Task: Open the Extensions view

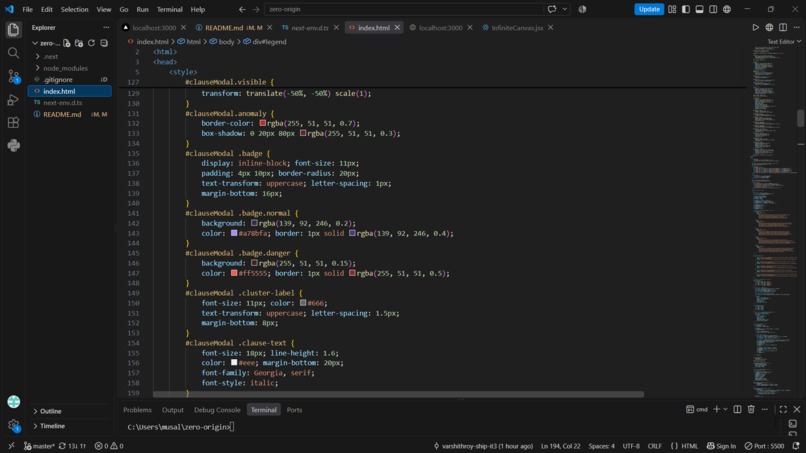Action: click(x=13, y=122)
